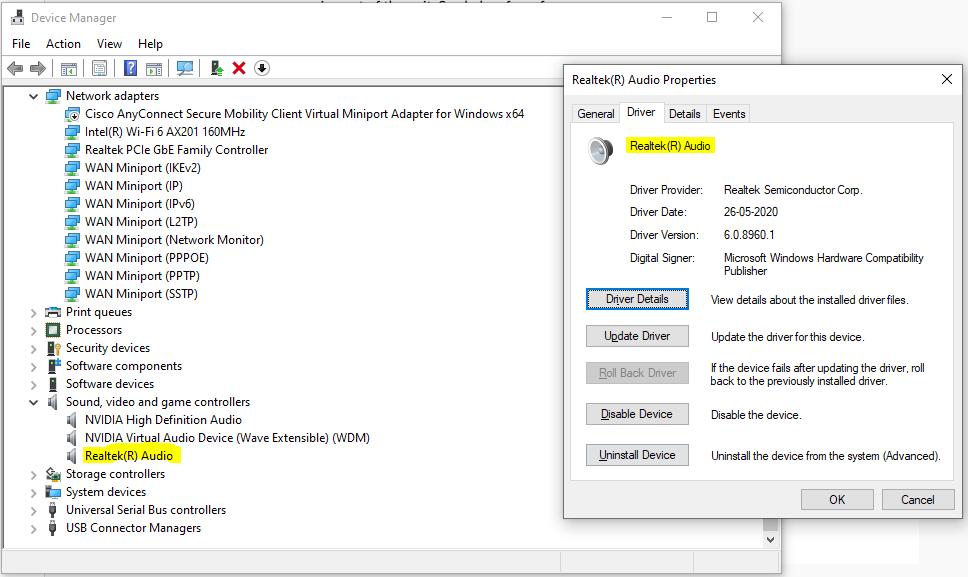Viewport: 968px width, 577px height.
Task: Click the Device Manager title bar icon
Action: 17,17
